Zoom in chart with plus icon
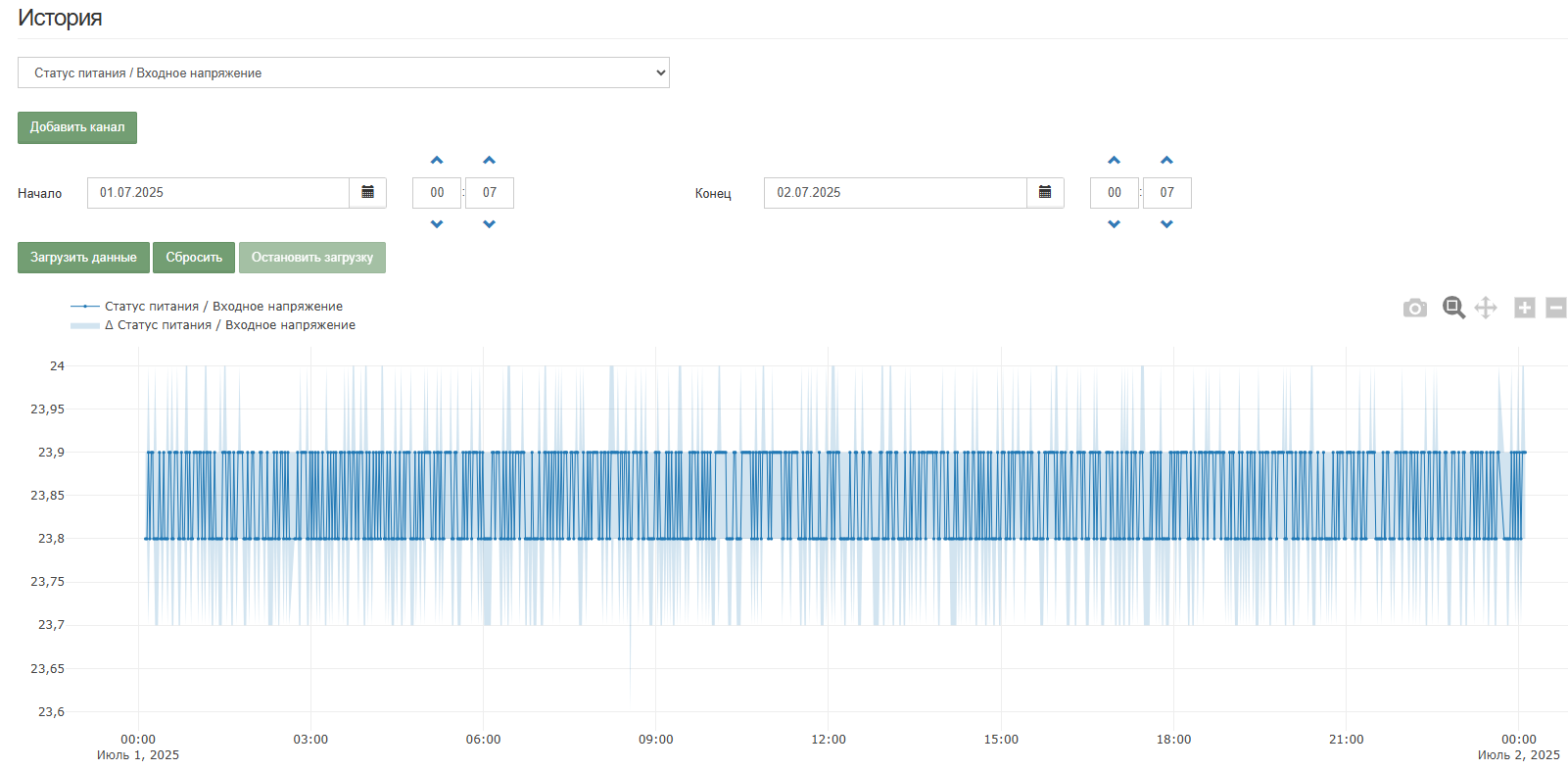Screen dimensions: 1568x770 click(1525, 308)
